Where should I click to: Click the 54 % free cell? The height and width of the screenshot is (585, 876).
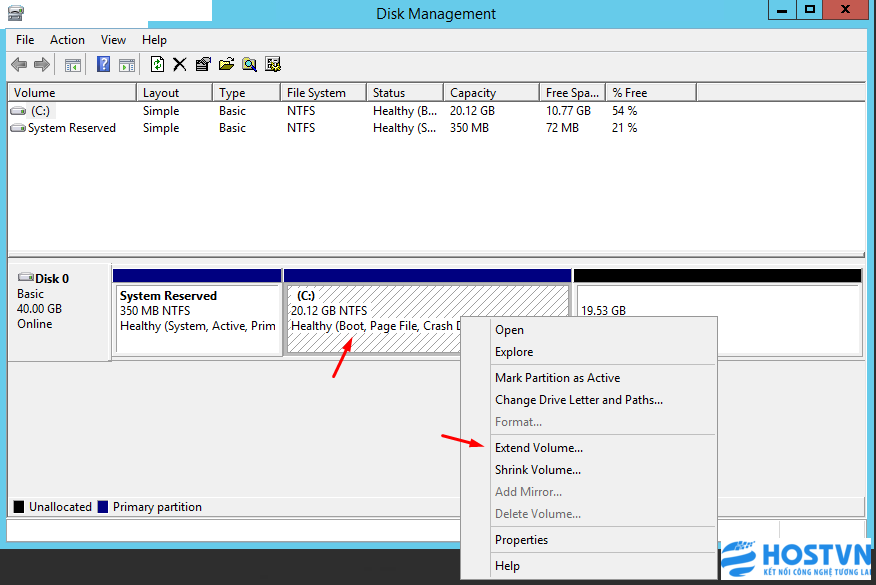[x=625, y=111]
